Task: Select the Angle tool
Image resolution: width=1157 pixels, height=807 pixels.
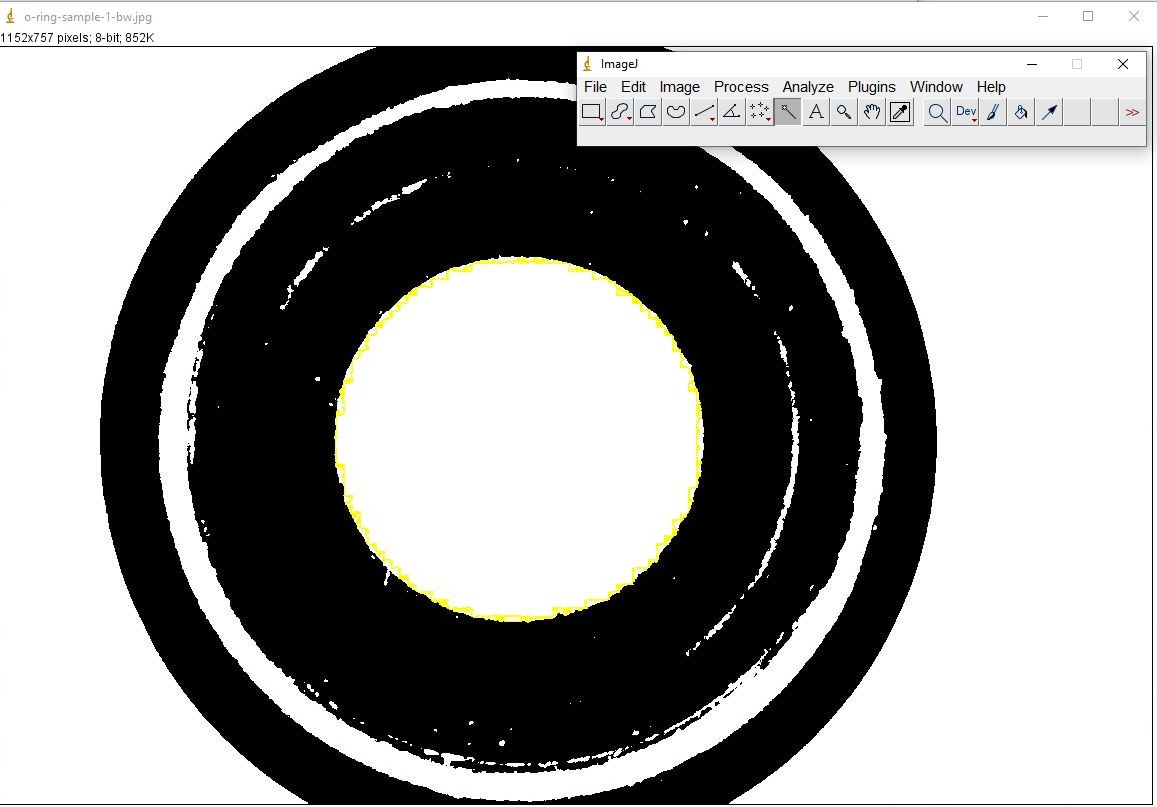Action: coord(732,112)
